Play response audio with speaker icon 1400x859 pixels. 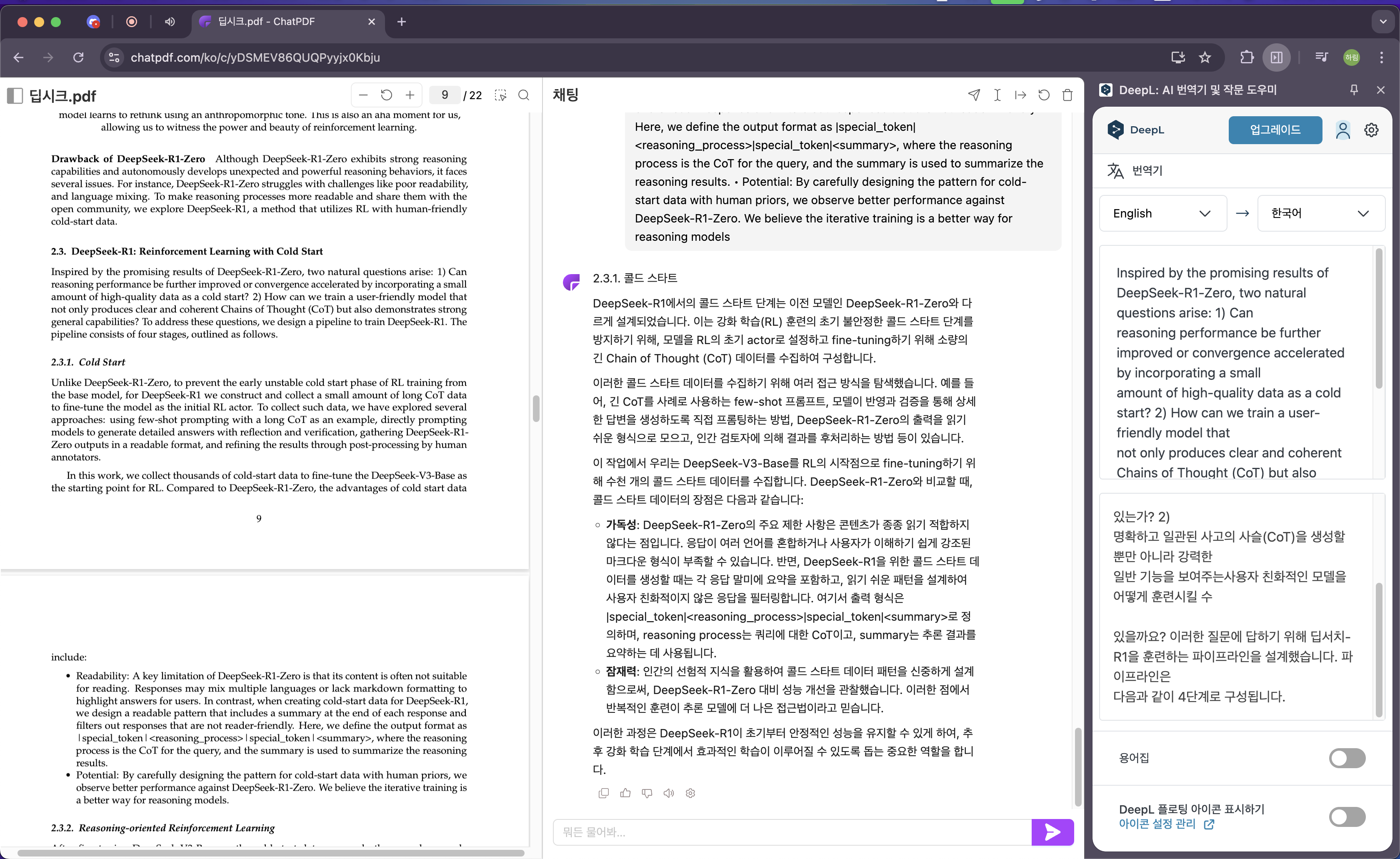pyautogui.click(x=669, y=792)
